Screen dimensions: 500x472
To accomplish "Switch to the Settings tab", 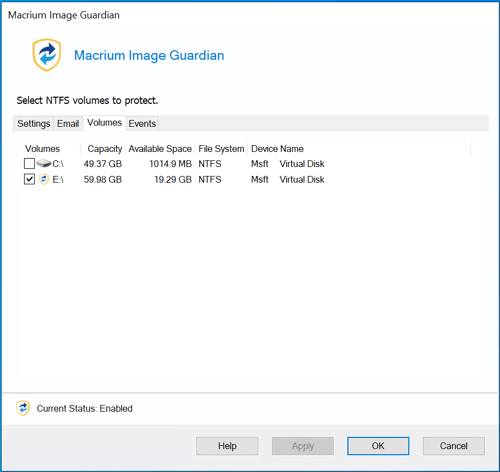I will click(x=34, y=124).
